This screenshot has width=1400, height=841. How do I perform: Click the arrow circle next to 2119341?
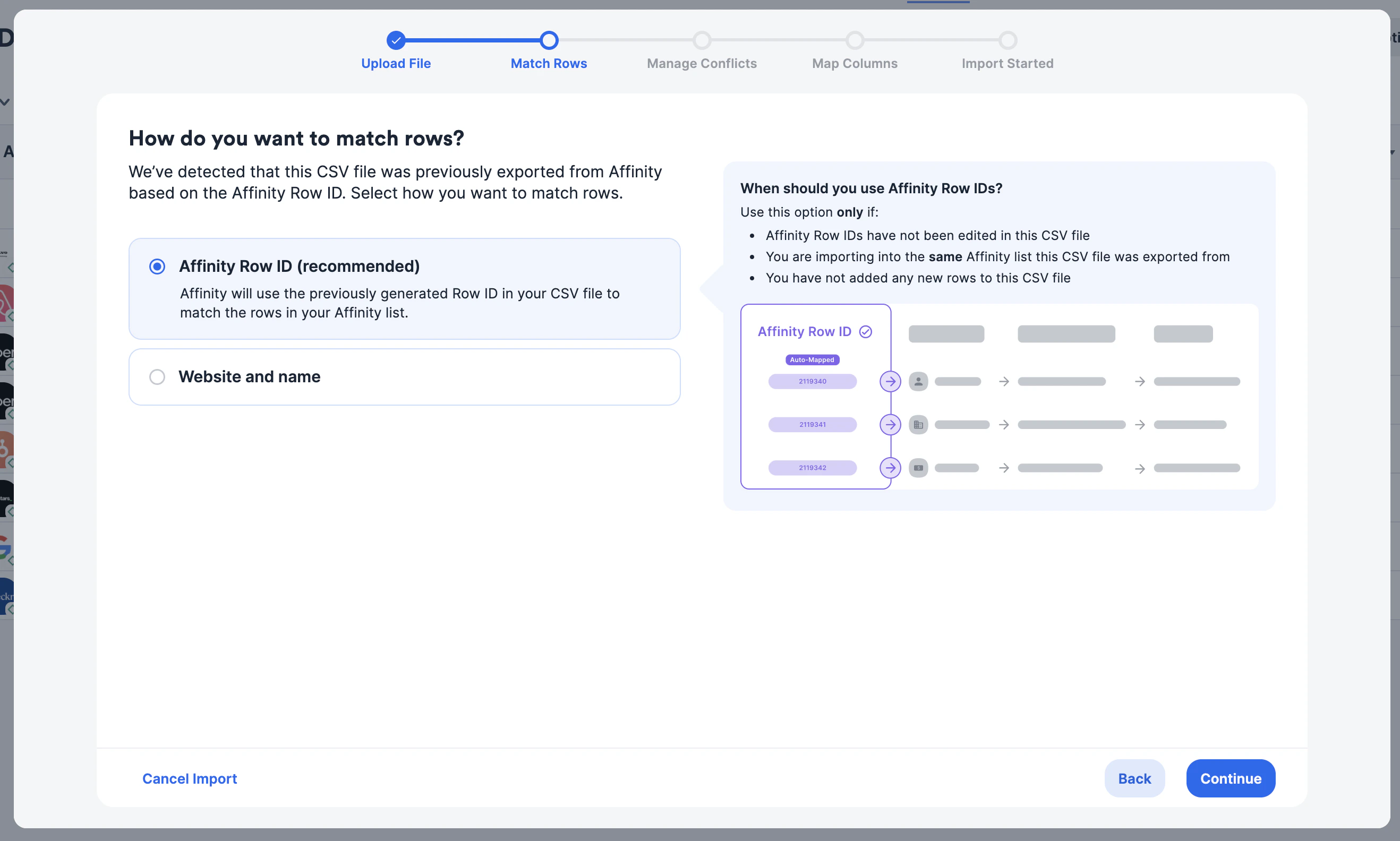click(x=891, y=424)
